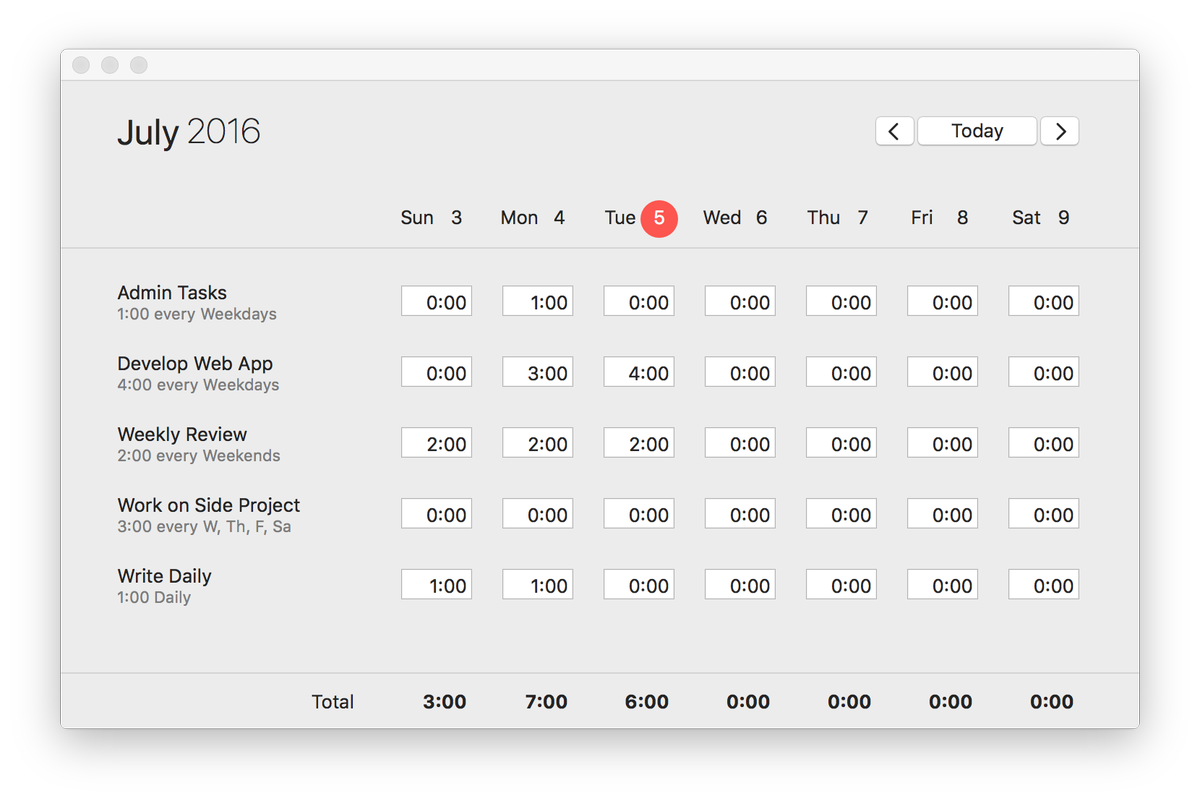The width and height of the screenshot is (1200, 801).
Task: Close the window with the first titlebar button
Action: 81,65
